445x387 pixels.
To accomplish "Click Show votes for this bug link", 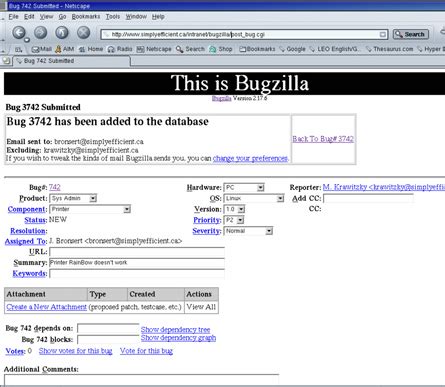I will tap(75, 351).
